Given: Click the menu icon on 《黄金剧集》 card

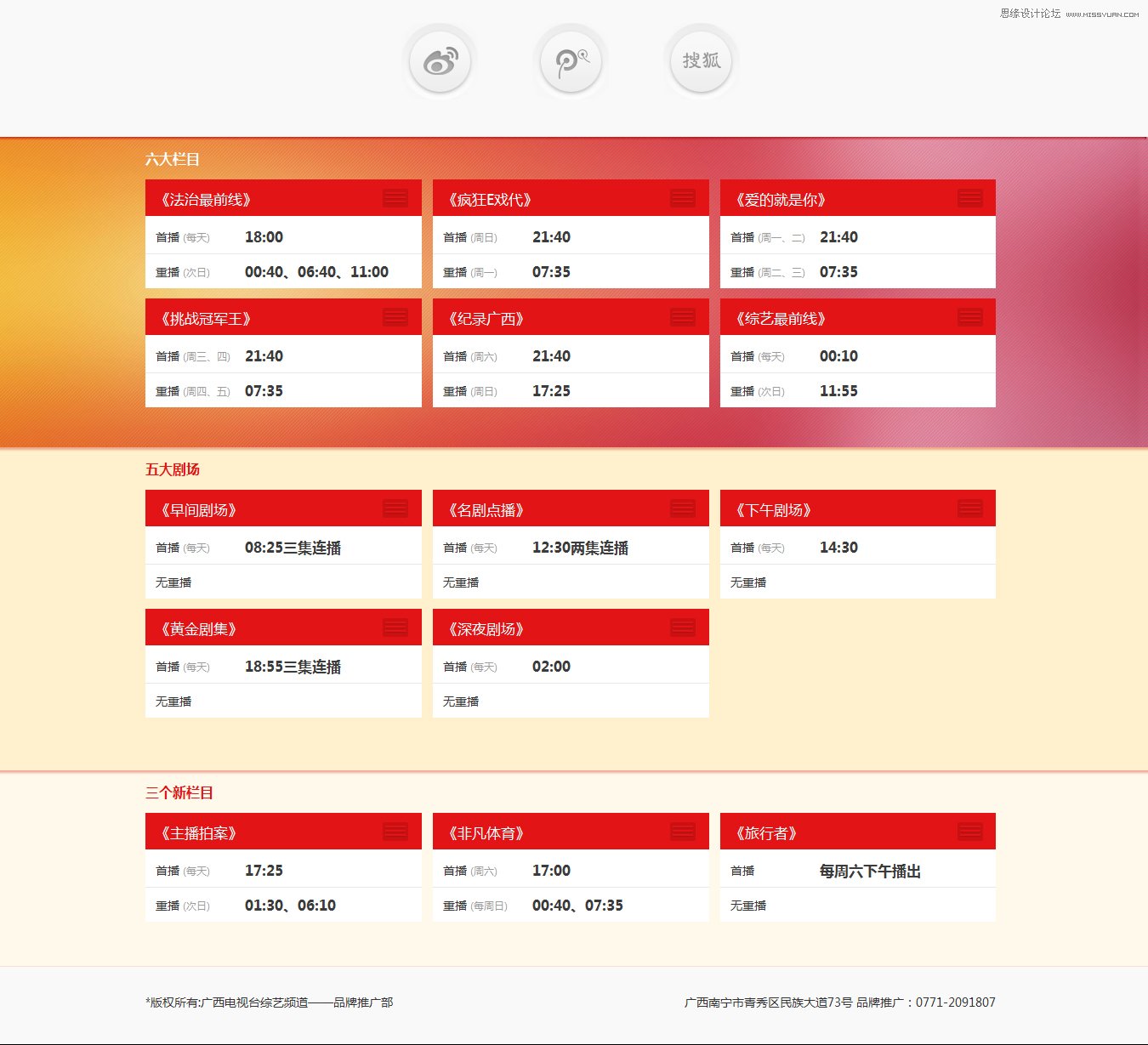Looking at the screenshot, I should [395, 628].
